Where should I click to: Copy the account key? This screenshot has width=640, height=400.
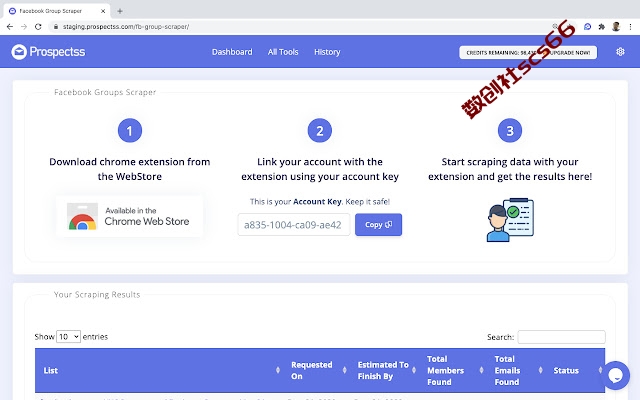(378, 224)
